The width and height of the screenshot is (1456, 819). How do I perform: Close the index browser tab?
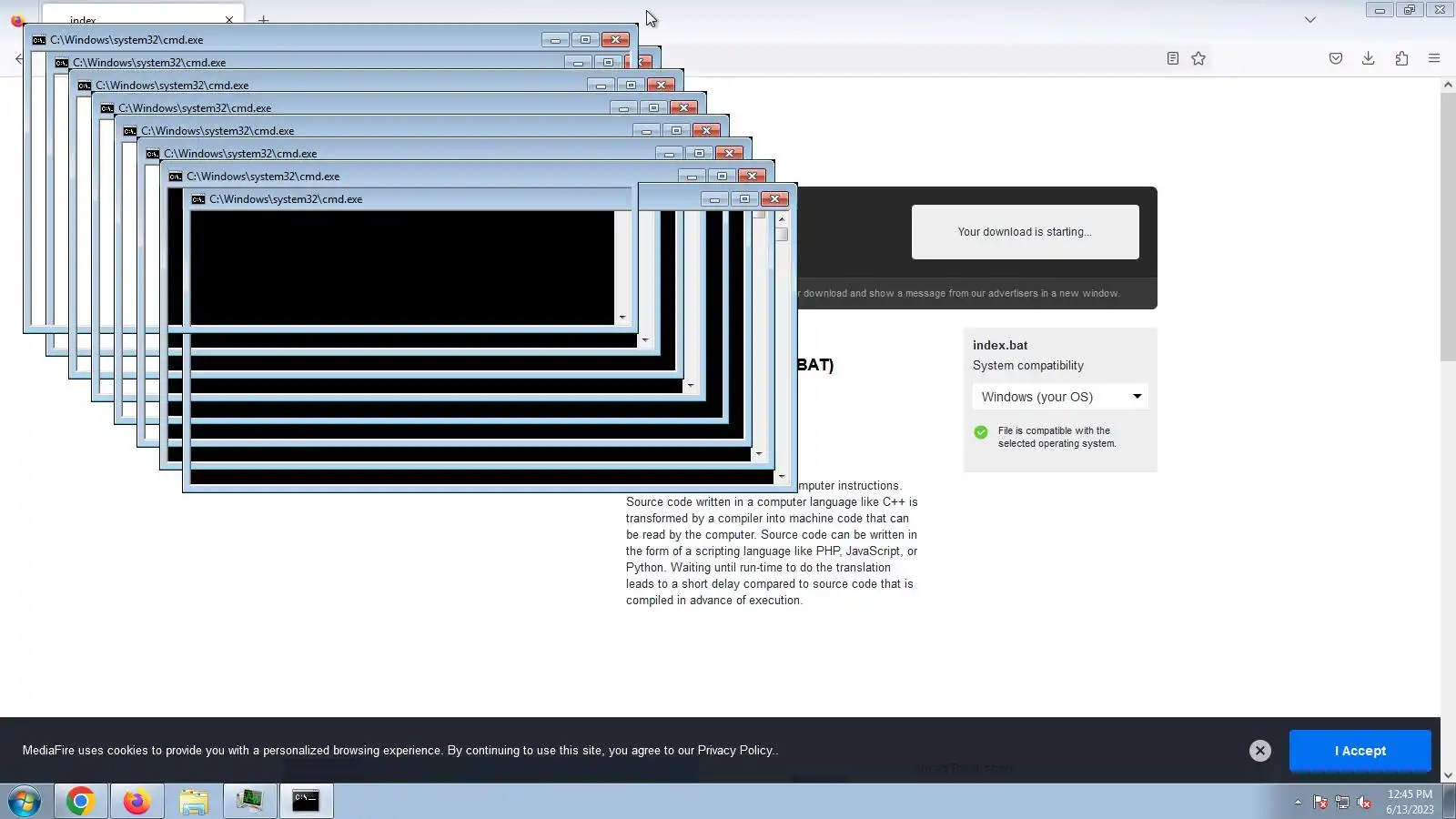[x=229, y=19]
